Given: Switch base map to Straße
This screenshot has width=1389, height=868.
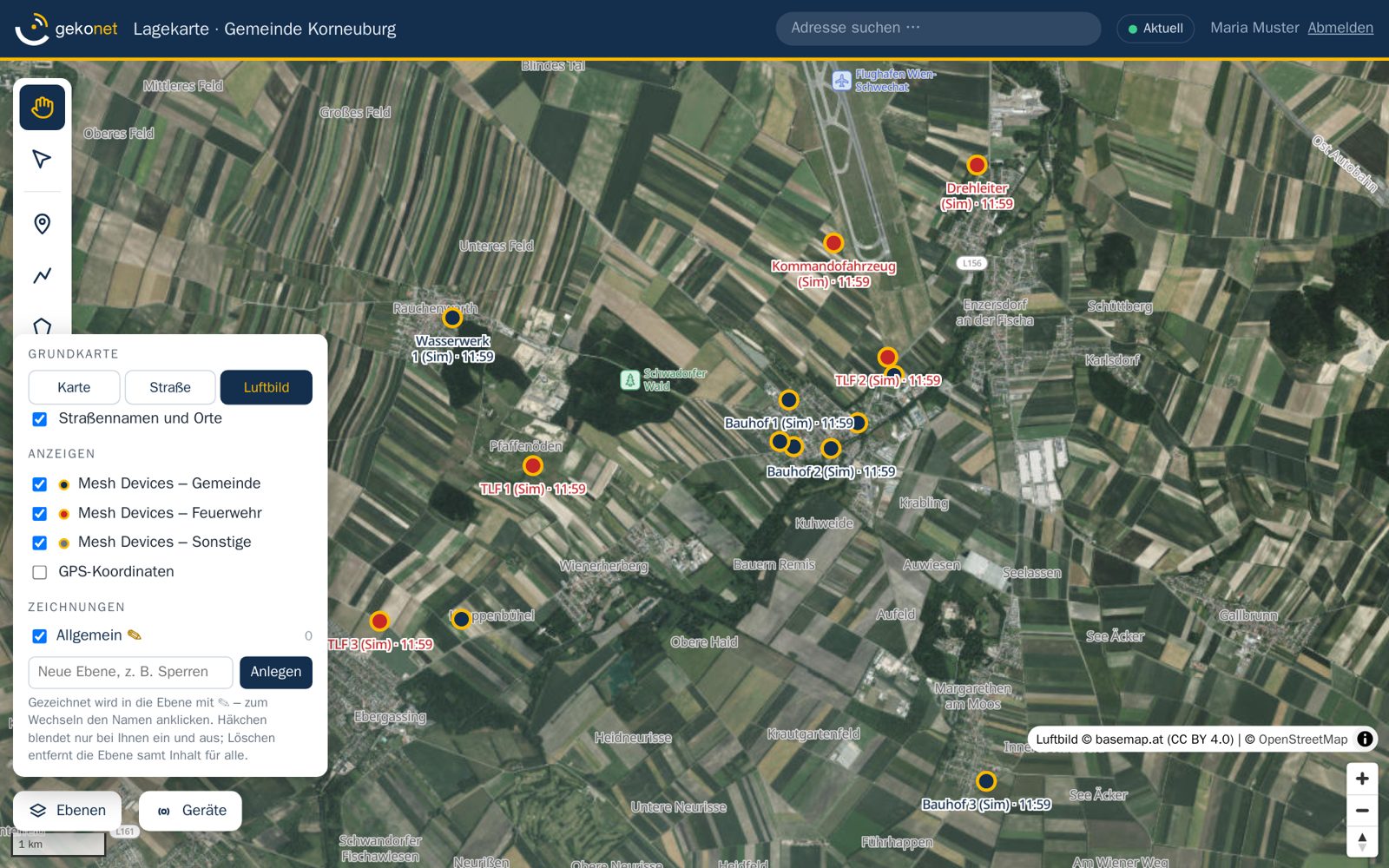Looking at the screenshot, I should (x=170, y=387).
